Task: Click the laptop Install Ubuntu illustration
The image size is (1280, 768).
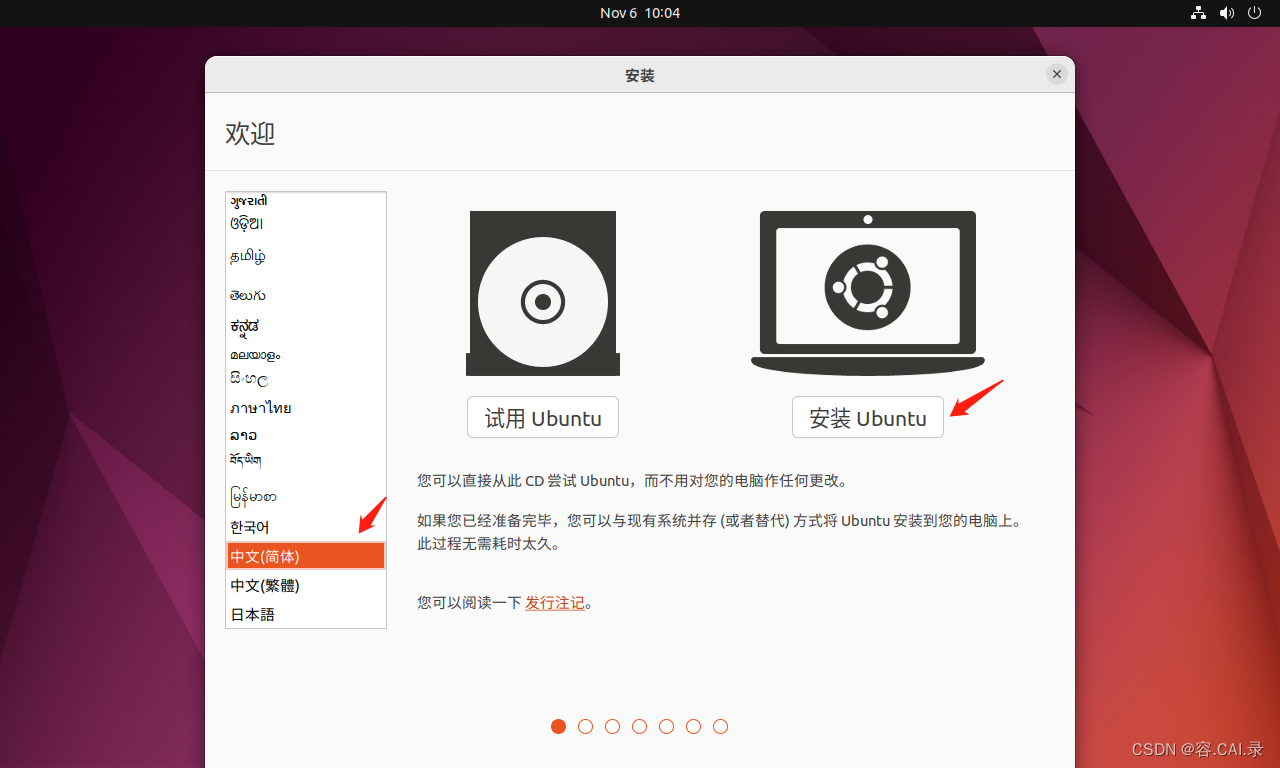Action: click(868, 293)
